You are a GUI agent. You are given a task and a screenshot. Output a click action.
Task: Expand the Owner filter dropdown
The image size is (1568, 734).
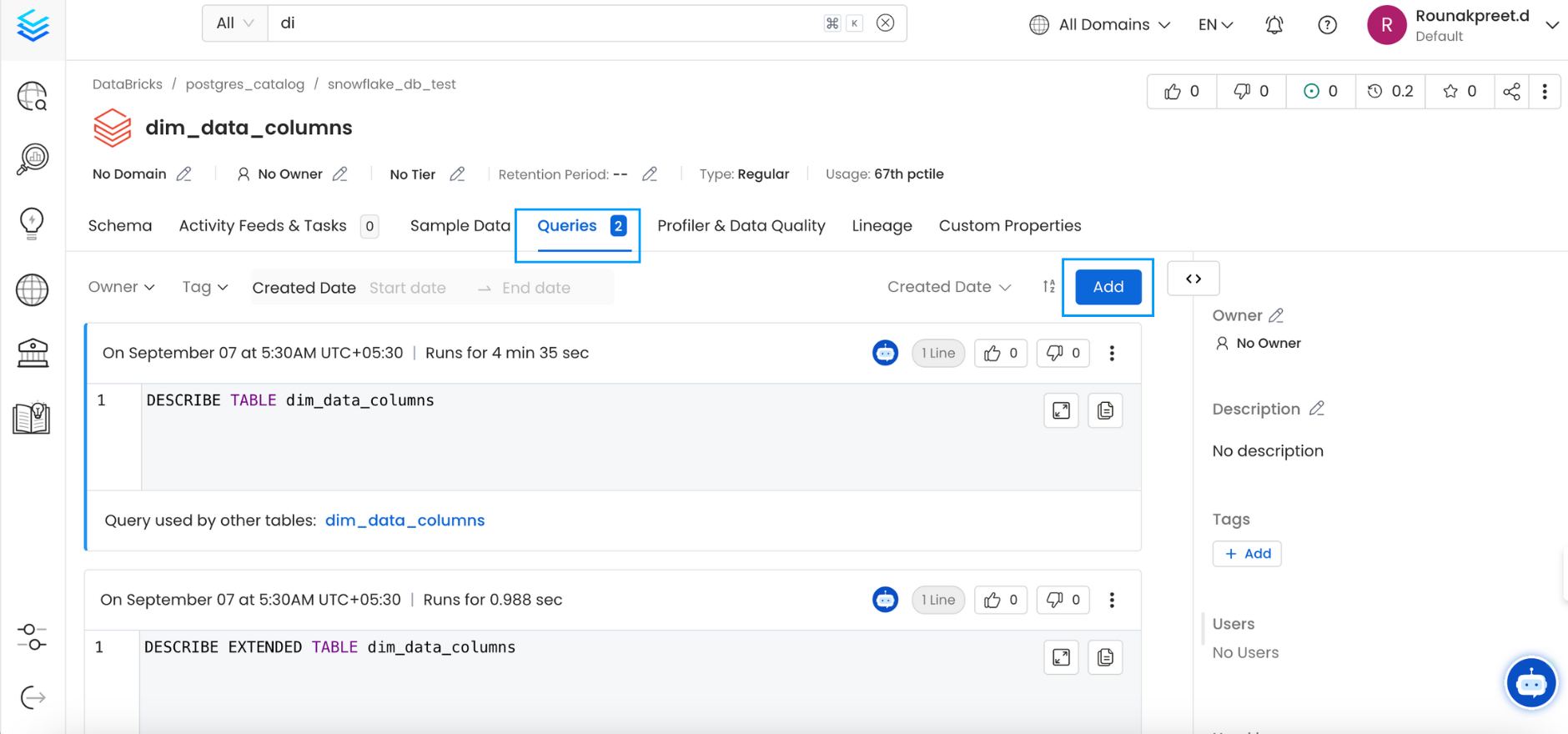(122, 287)
